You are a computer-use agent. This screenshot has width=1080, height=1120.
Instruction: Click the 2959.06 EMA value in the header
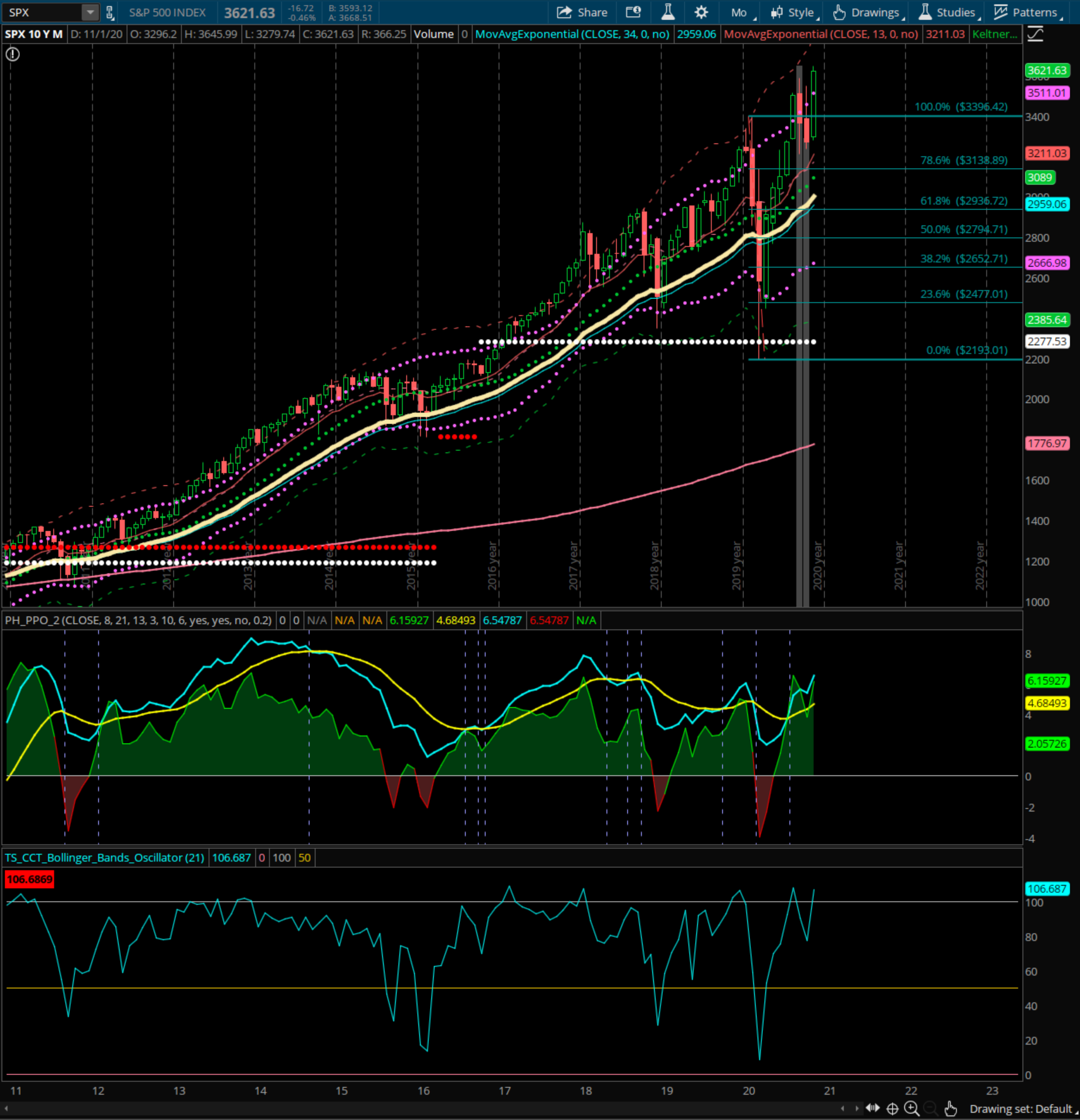[x=696, y=34]
